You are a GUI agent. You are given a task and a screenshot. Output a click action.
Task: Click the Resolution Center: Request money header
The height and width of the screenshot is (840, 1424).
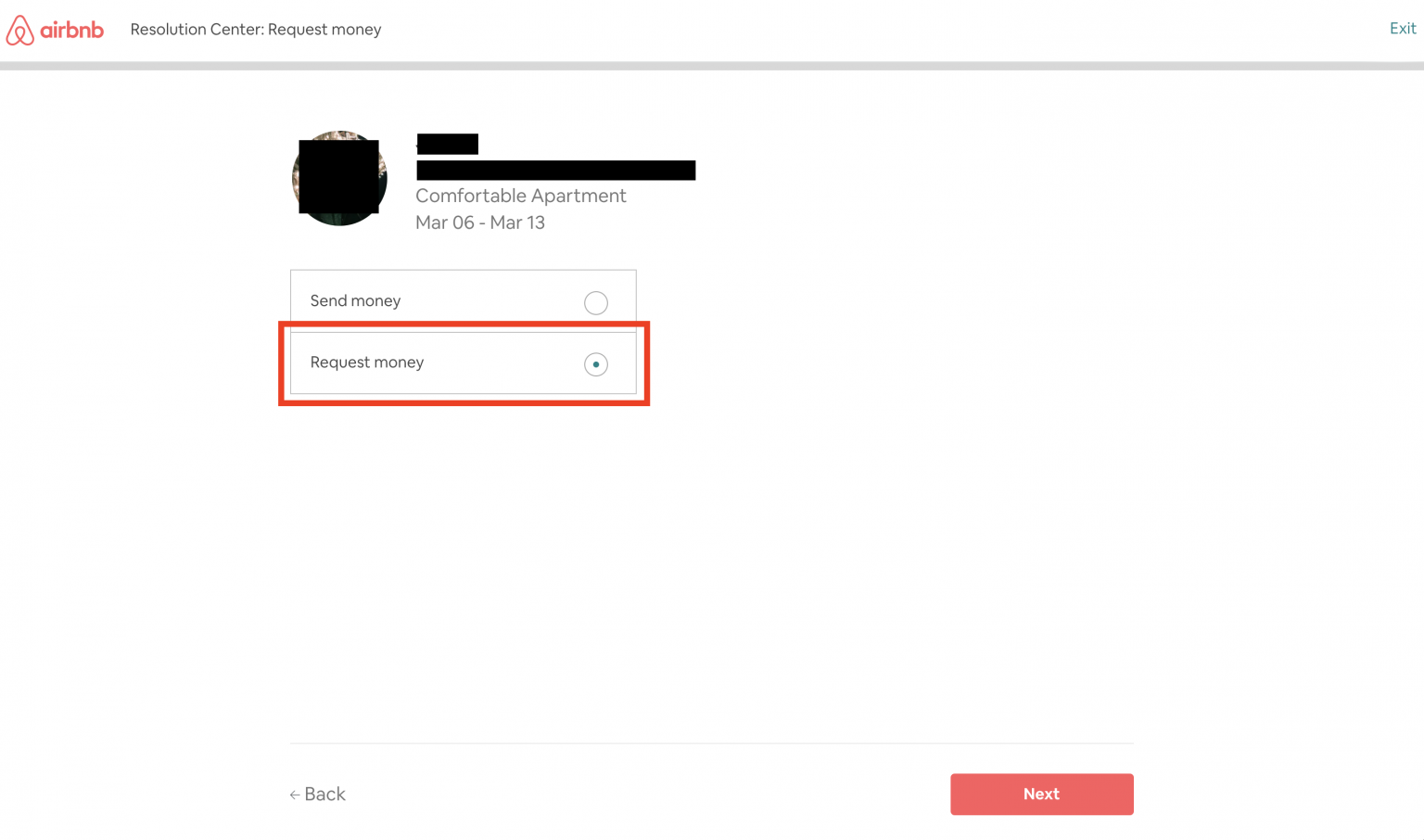tap(256, 29)
